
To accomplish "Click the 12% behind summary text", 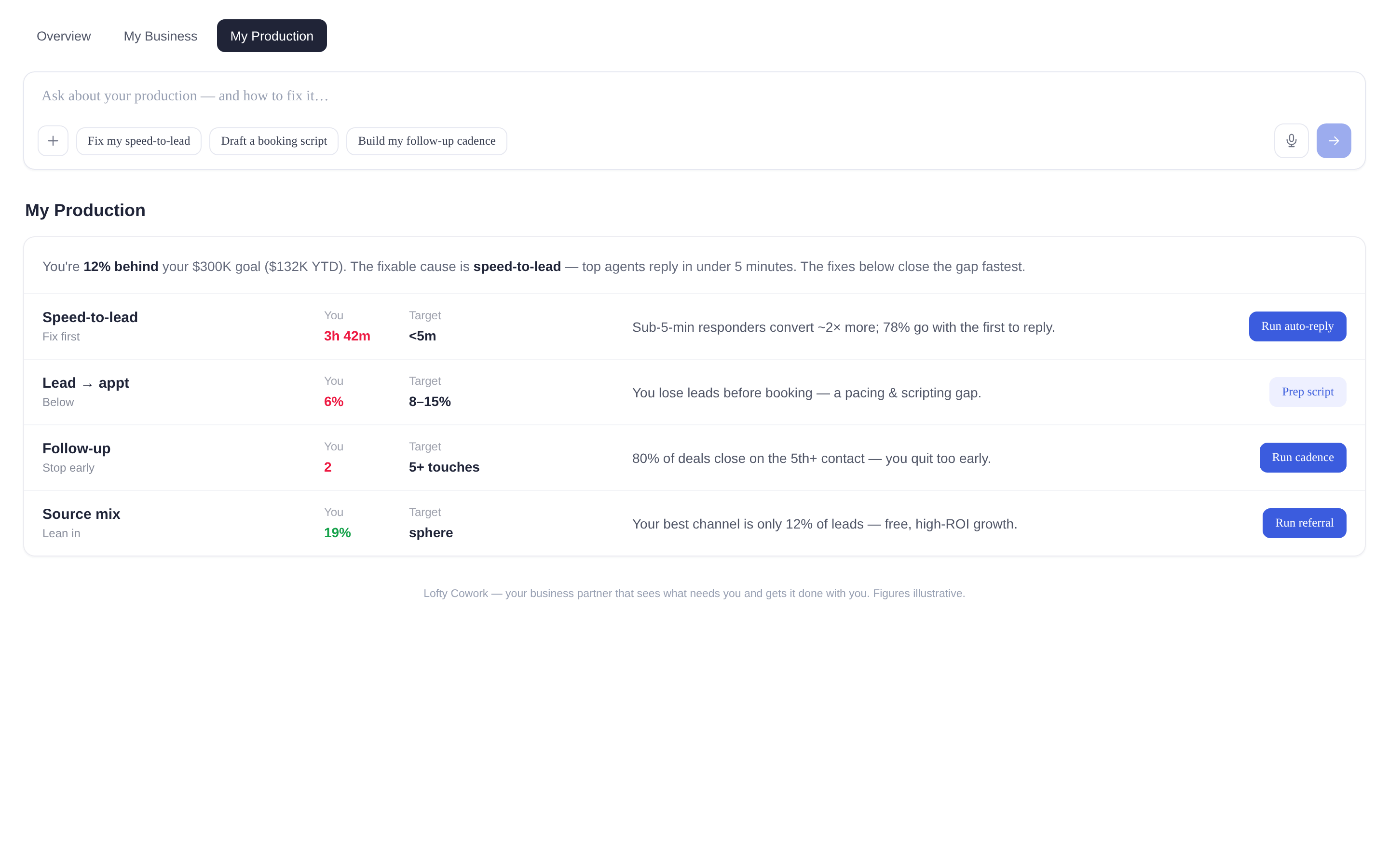I will (x=121, y=266).
